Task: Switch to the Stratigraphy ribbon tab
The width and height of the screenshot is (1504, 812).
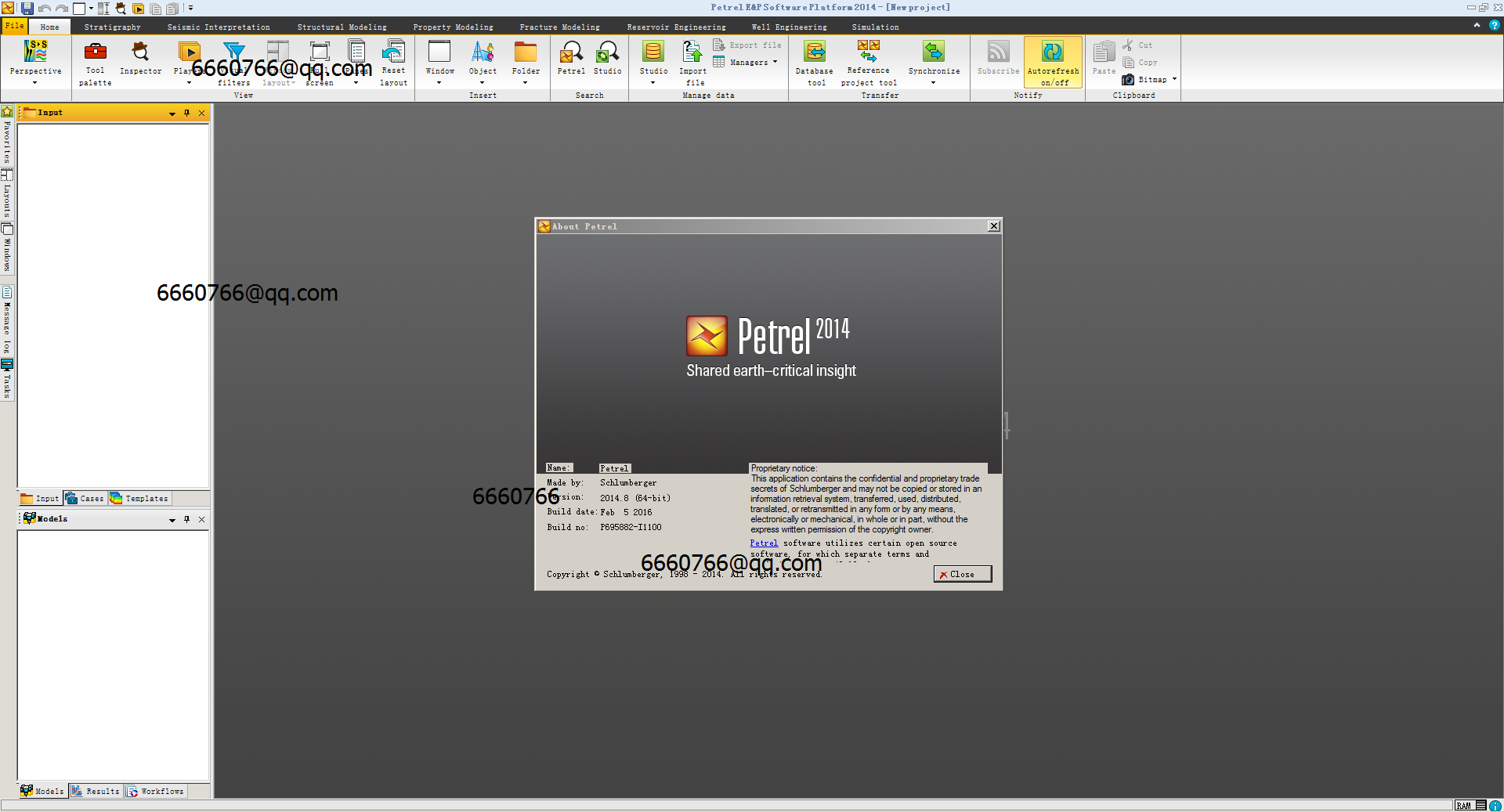Action: 113,27
